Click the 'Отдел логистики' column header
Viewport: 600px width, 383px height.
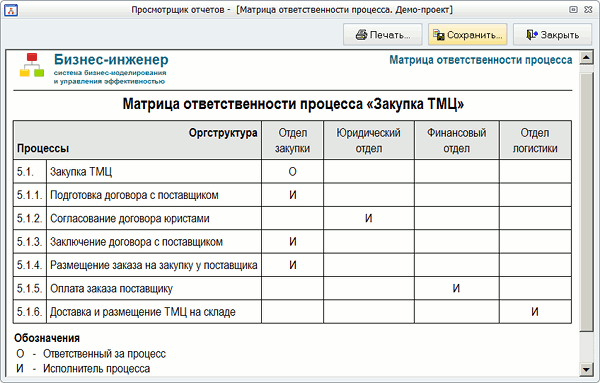tap(535, 140)
